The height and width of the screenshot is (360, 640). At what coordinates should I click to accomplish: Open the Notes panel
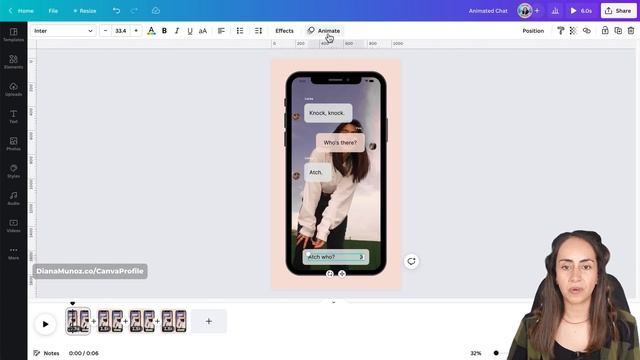pyautogui.click(x=47, y=353)
